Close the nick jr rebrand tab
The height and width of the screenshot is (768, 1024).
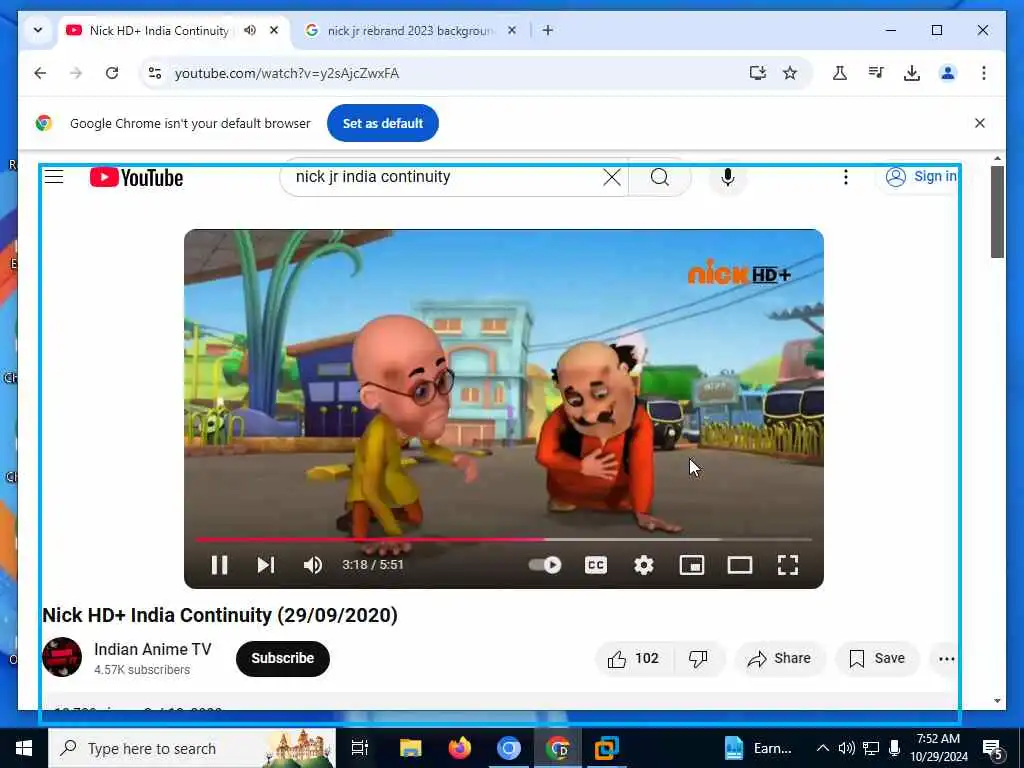coord(512,30)
